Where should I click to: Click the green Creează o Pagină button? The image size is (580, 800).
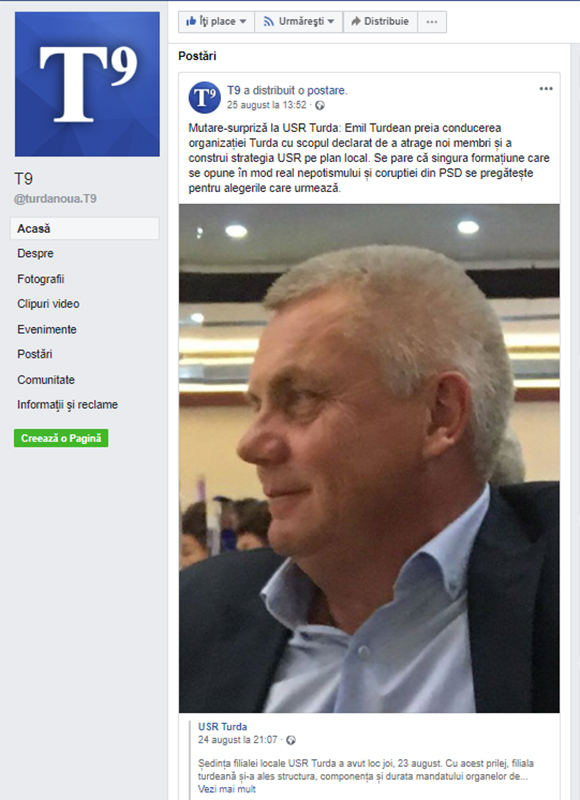point(61,438)
